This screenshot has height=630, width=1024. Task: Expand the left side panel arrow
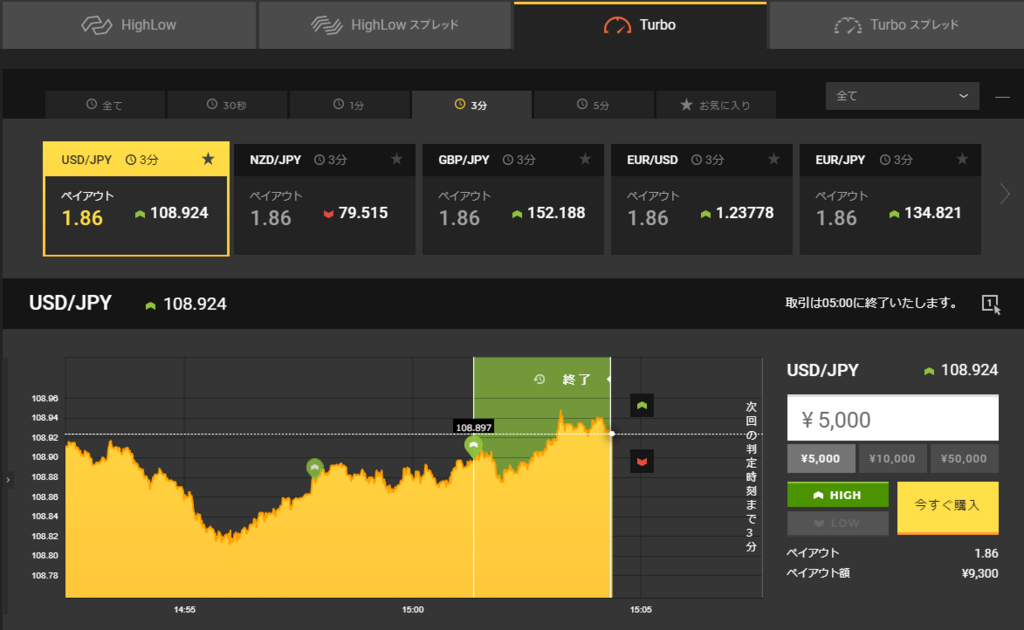click(8, 479)
